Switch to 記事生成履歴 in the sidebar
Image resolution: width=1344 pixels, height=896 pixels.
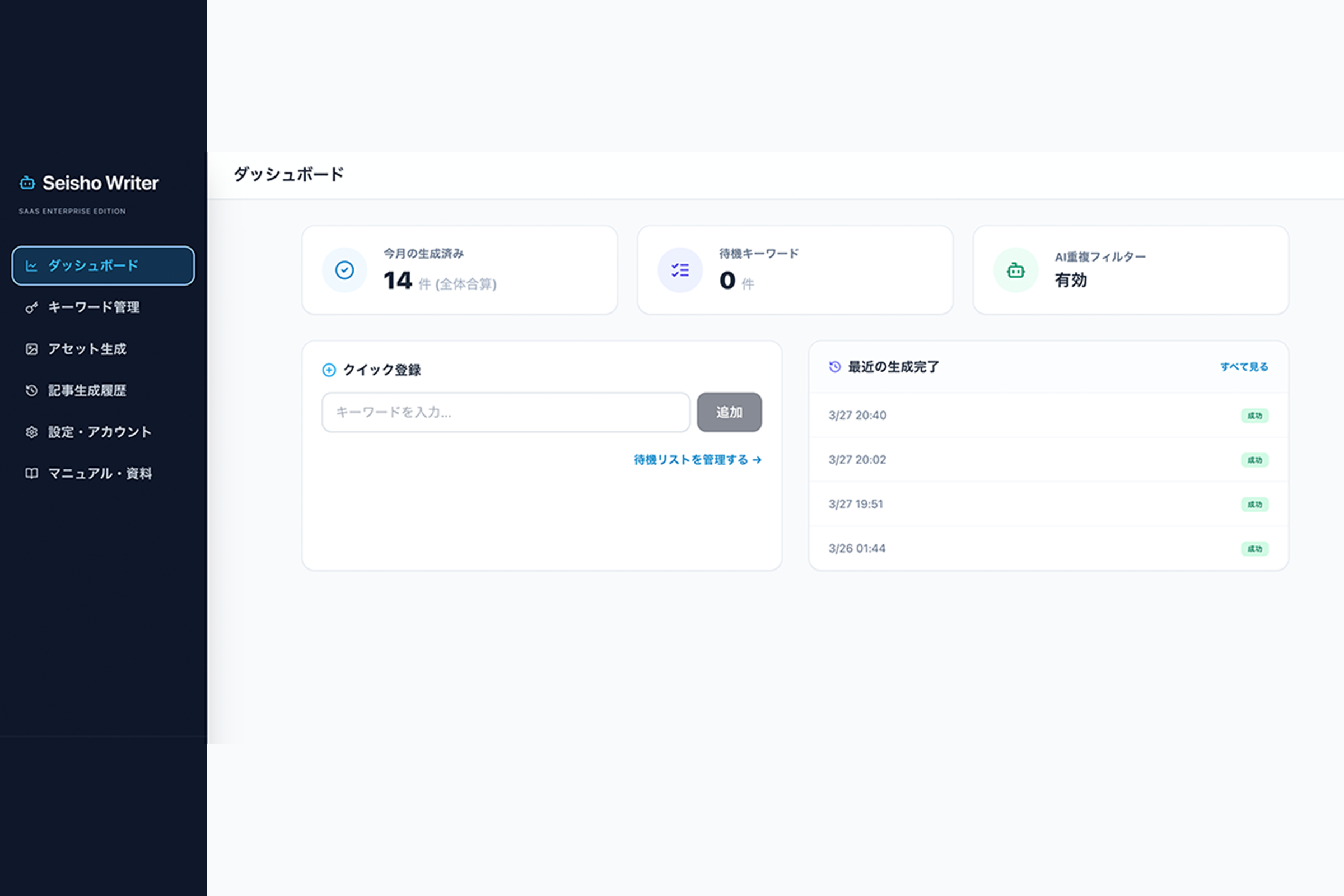[x=87, y=390]
